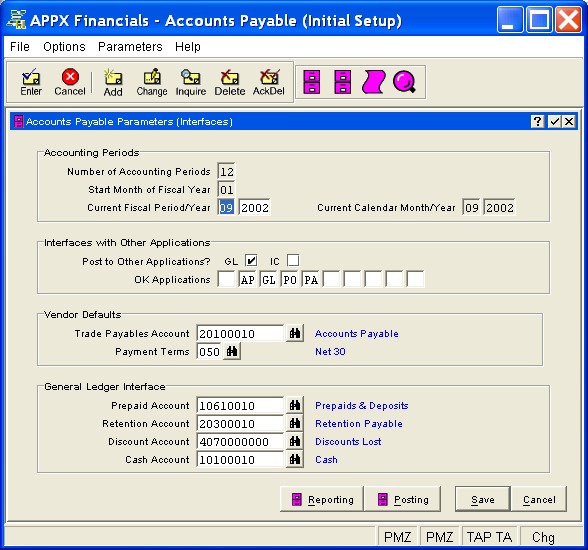Click the PO box in OK Applications

pyautogui.click(x=290, y=279)
